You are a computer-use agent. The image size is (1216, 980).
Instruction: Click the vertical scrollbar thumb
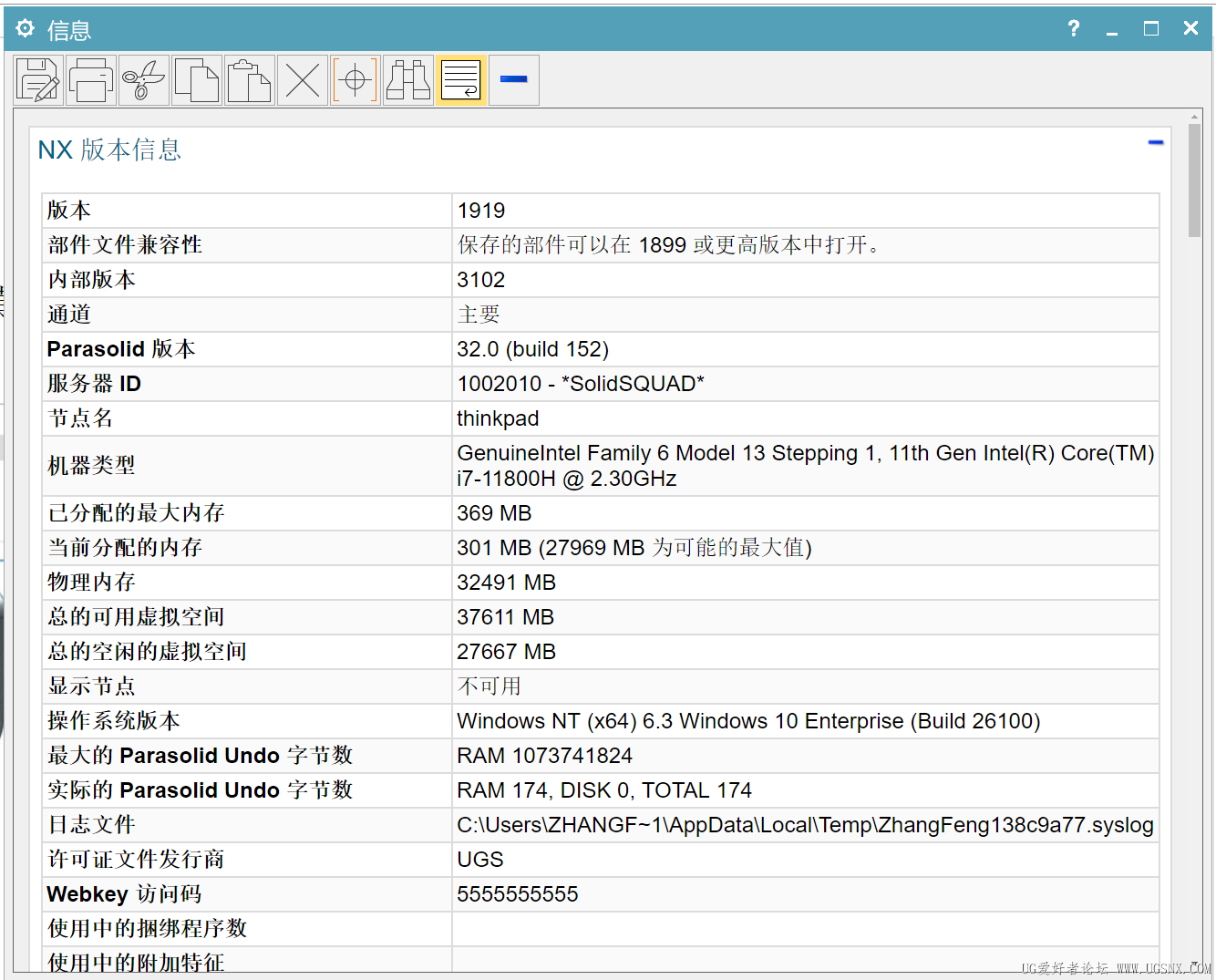coord(1194,181)
